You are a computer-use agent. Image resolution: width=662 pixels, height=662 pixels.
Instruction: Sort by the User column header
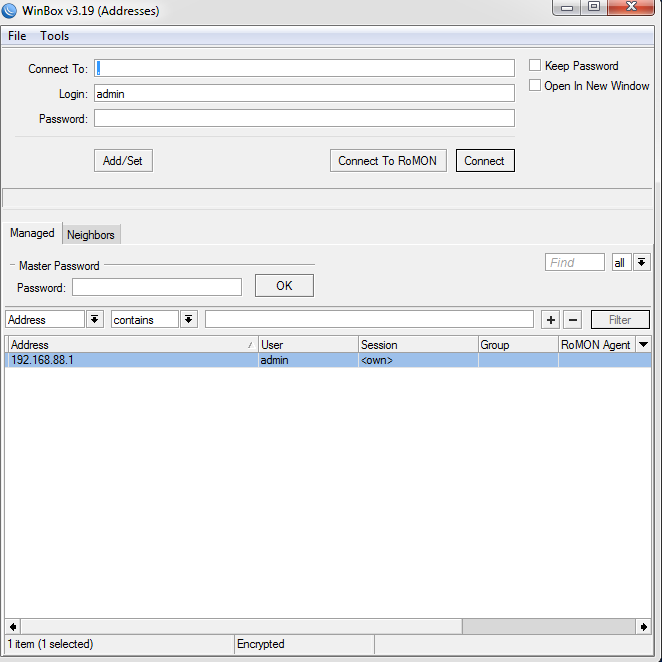pos(308,345)
